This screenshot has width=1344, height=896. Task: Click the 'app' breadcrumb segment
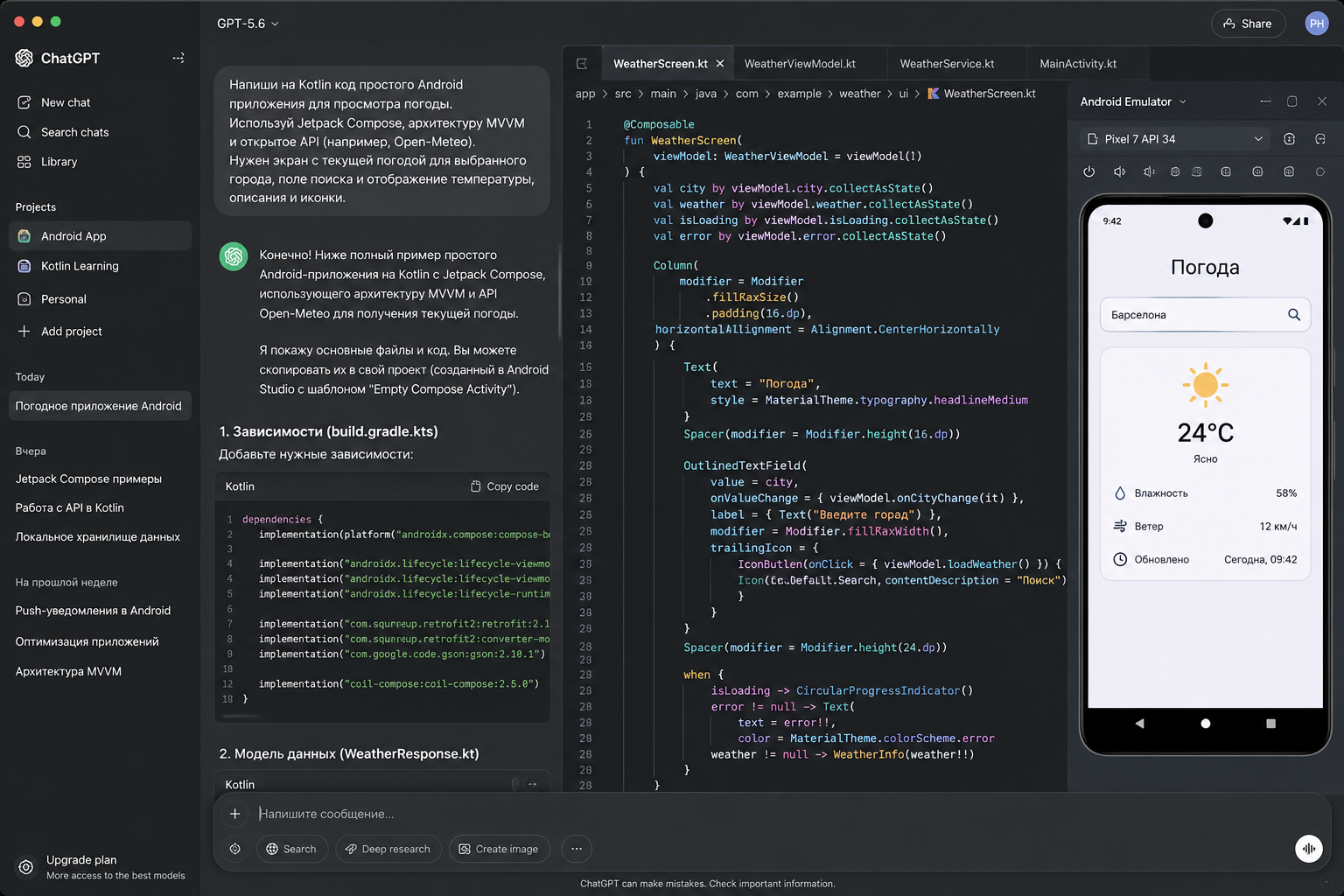pyautogui.click(x=585, y=94)
